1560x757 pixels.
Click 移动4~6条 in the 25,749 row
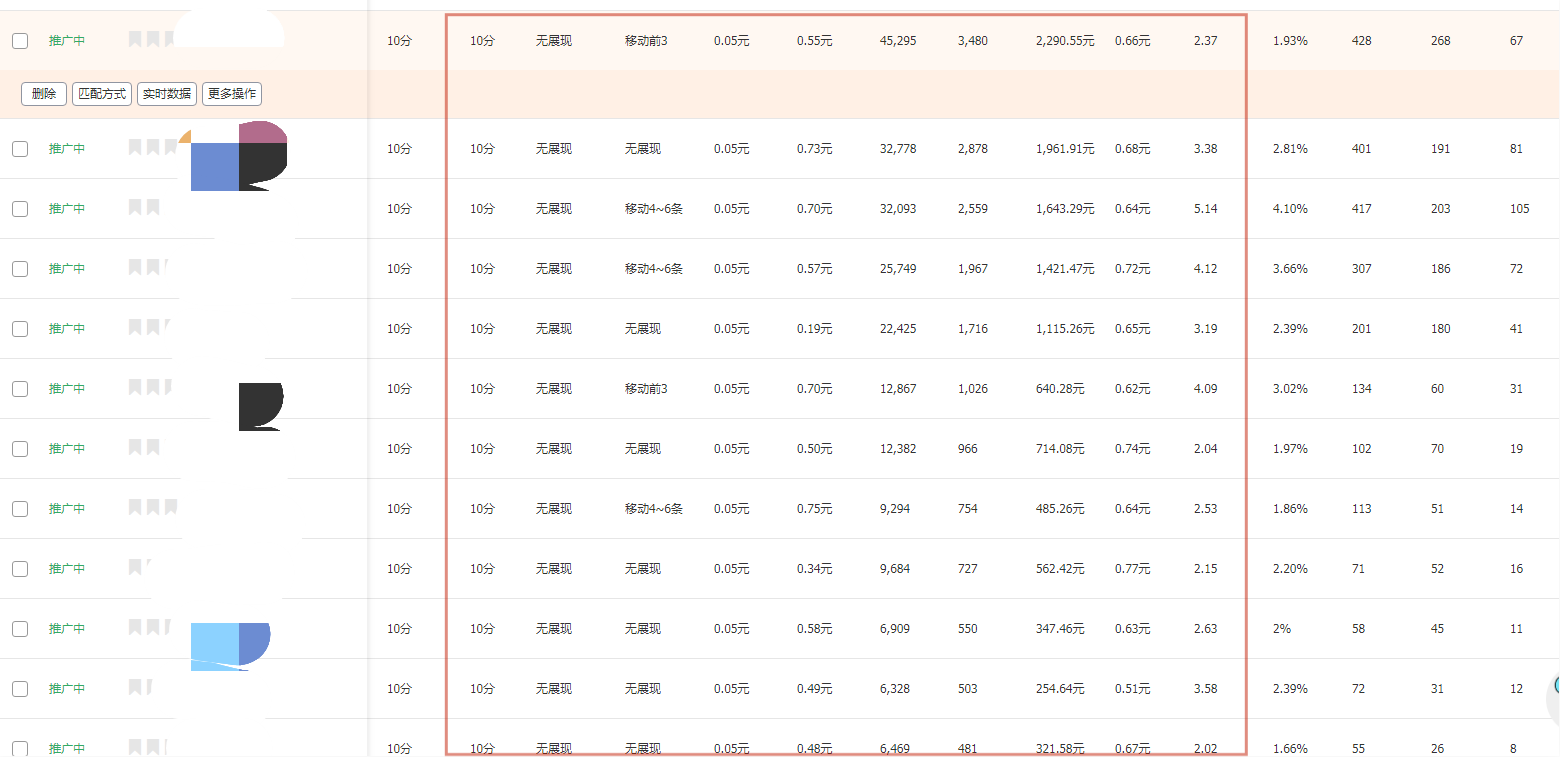point(654,269)
